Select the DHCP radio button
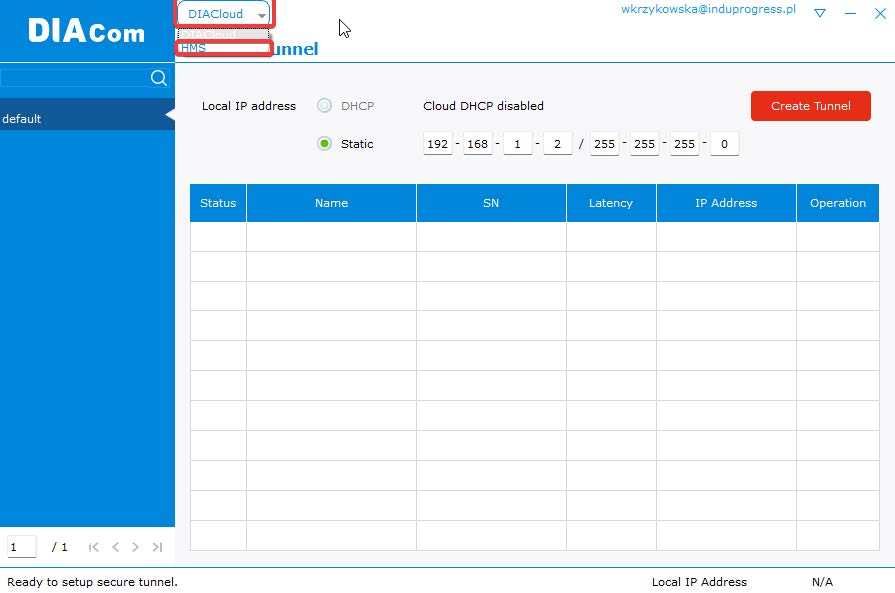This screenshot has height=593, width=895. point(324,106)
